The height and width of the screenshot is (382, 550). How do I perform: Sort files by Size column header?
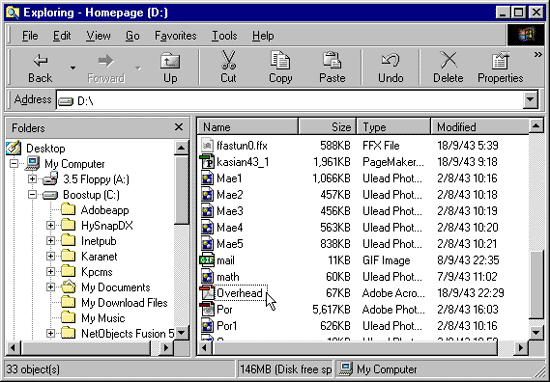(327, 127)
